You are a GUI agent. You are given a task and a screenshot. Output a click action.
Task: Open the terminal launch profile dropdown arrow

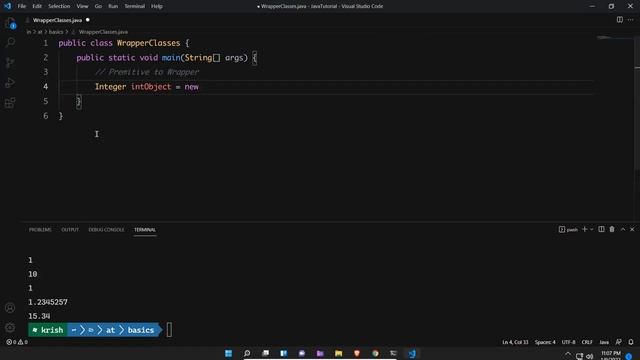591,229
